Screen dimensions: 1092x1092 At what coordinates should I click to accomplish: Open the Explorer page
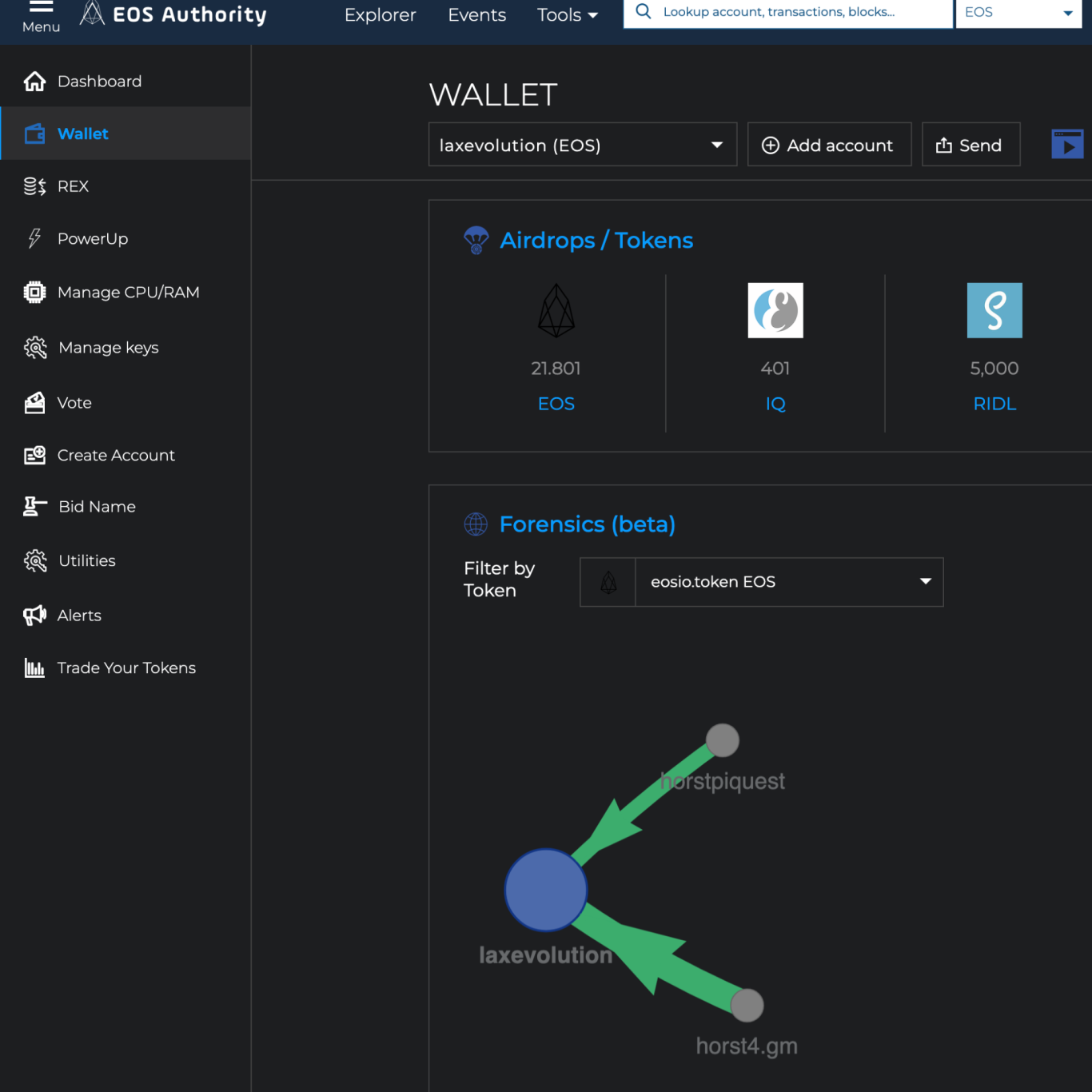(381, 15)
